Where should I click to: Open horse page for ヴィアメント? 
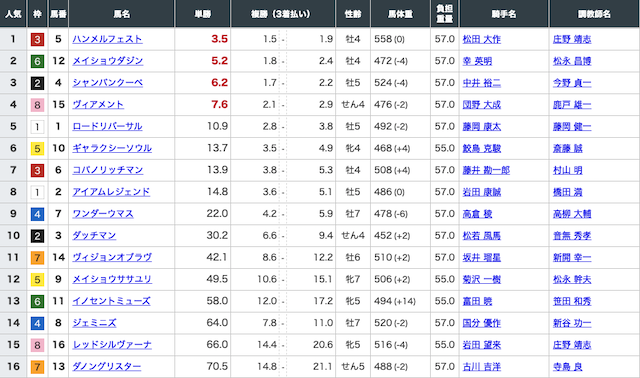(x=98, y=105)
